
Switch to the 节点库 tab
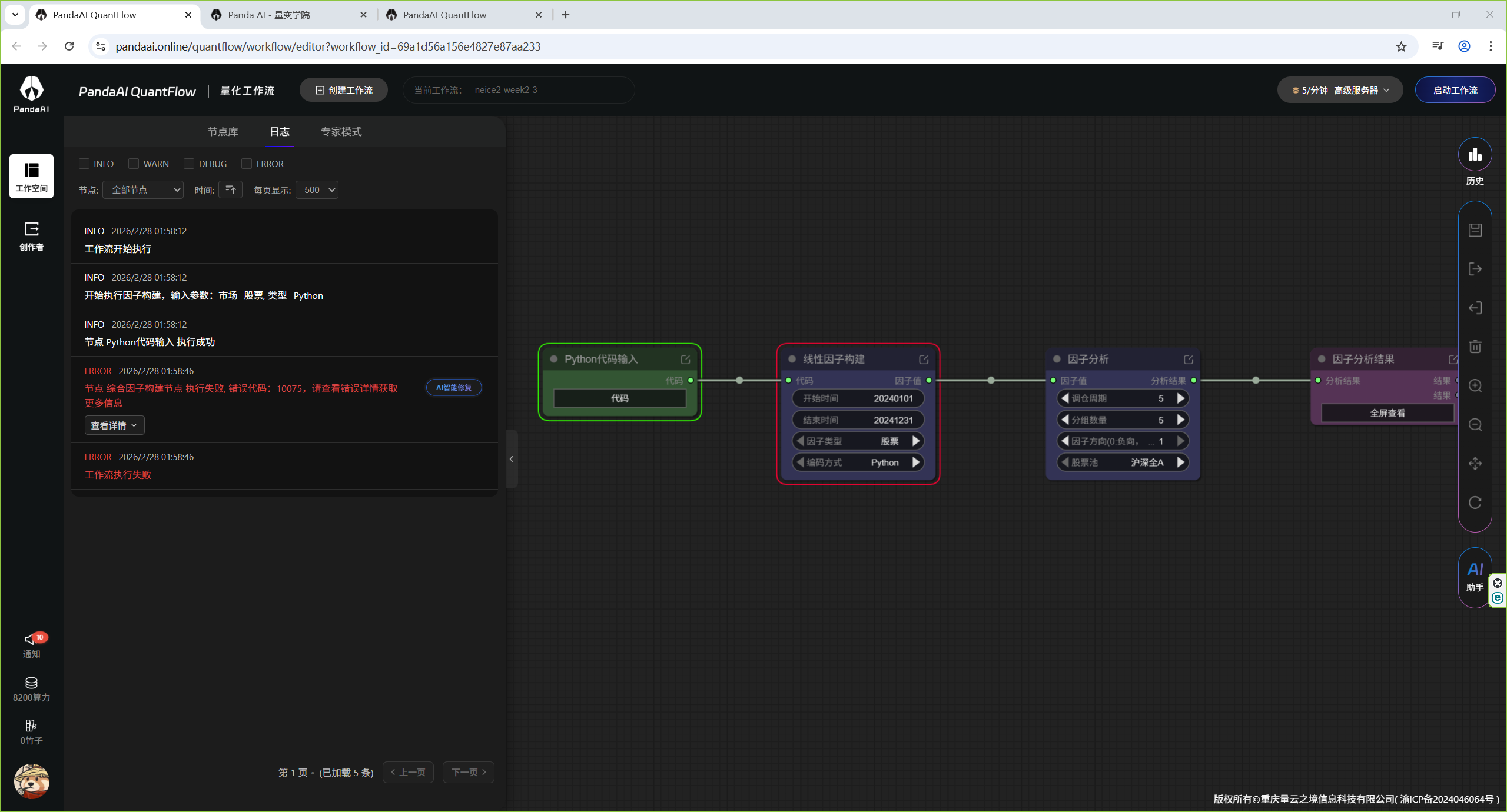tap(223, 131)
